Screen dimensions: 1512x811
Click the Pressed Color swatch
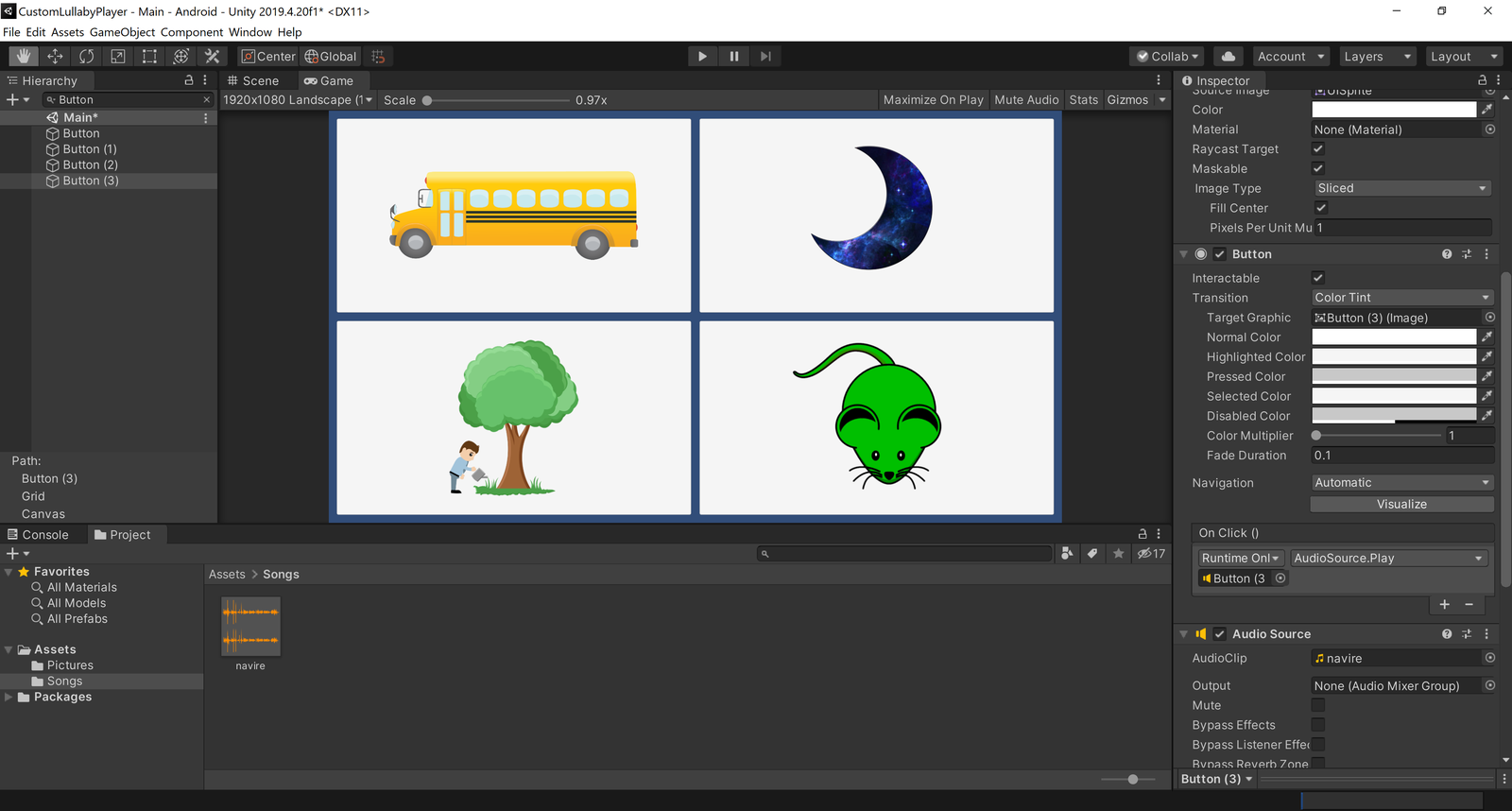pyautogui.click(x=1394, y=376)
